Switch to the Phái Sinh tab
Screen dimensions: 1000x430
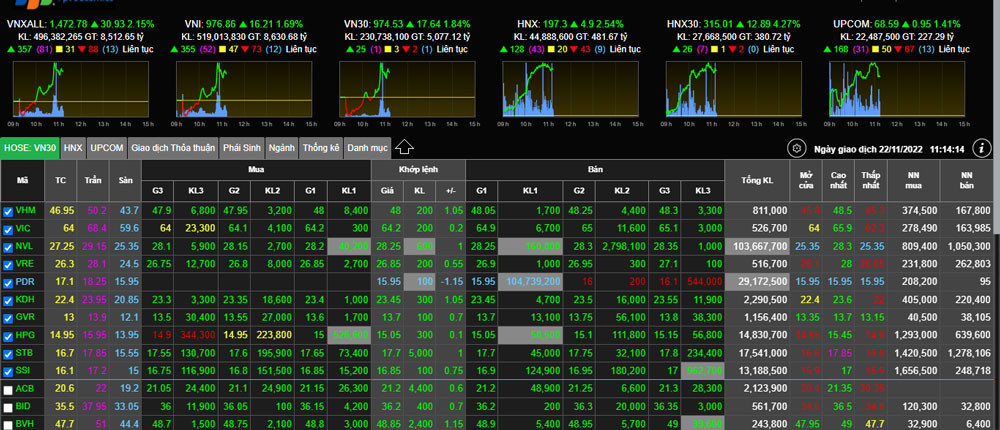pyautogui.click(x=242, y=148)
